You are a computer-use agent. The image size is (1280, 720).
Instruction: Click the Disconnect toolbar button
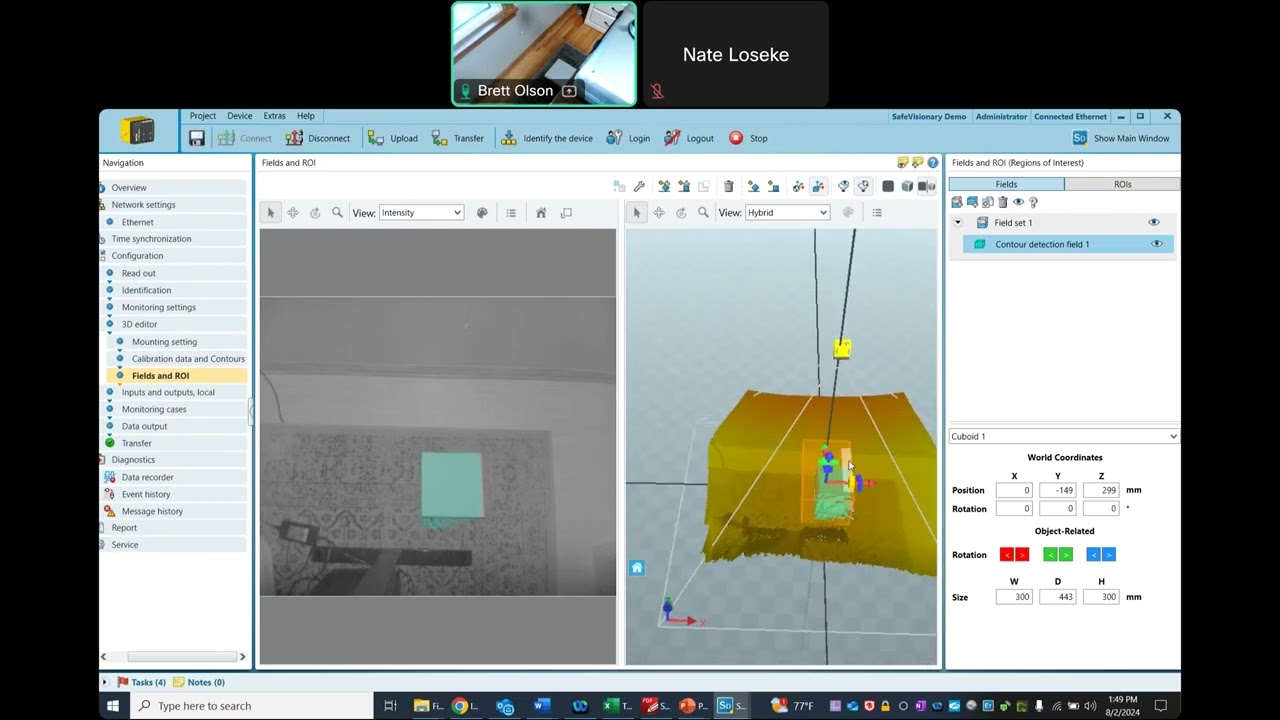coord(318,138)
